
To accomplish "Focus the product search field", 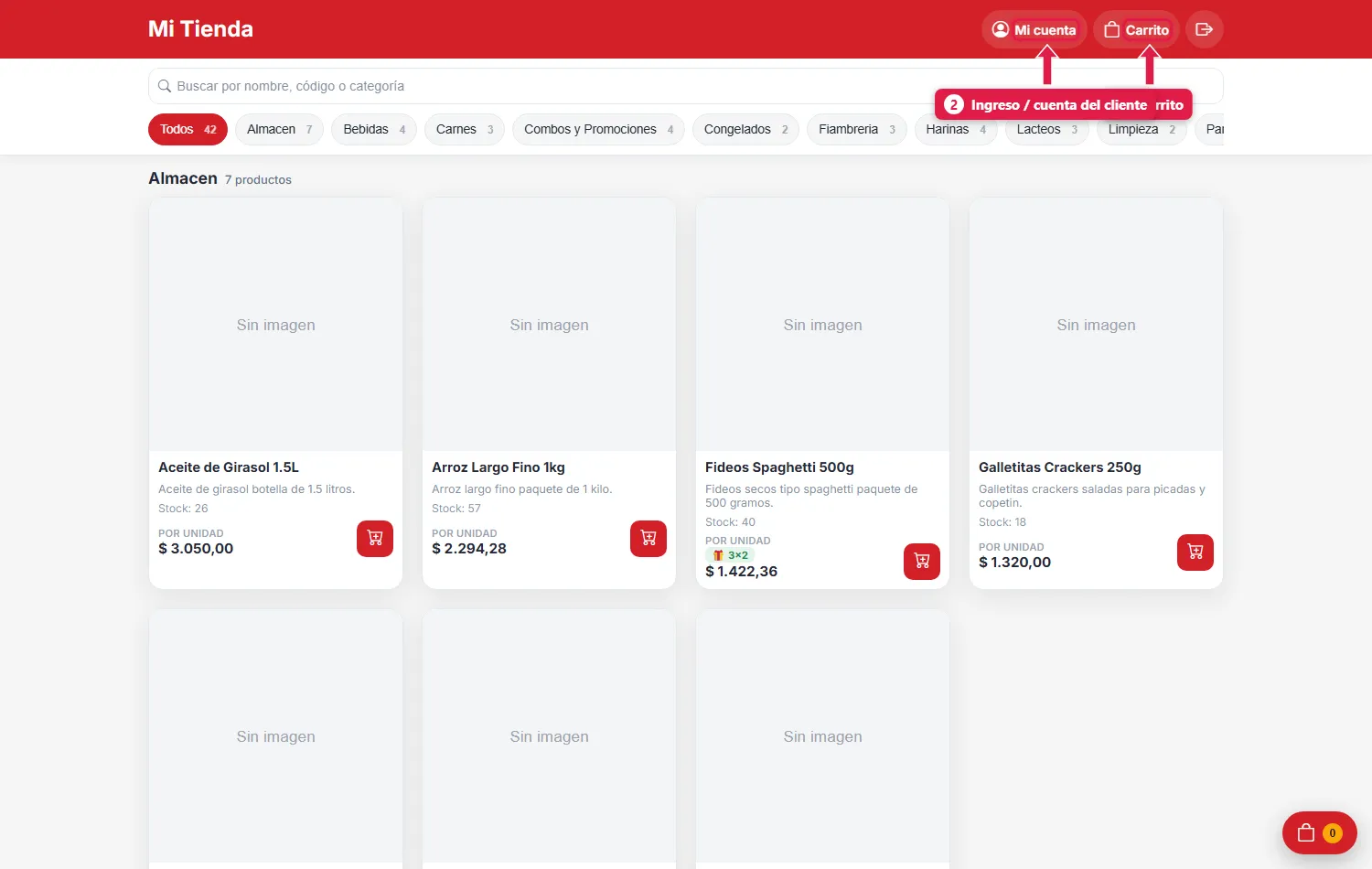I will click(686, 86).
